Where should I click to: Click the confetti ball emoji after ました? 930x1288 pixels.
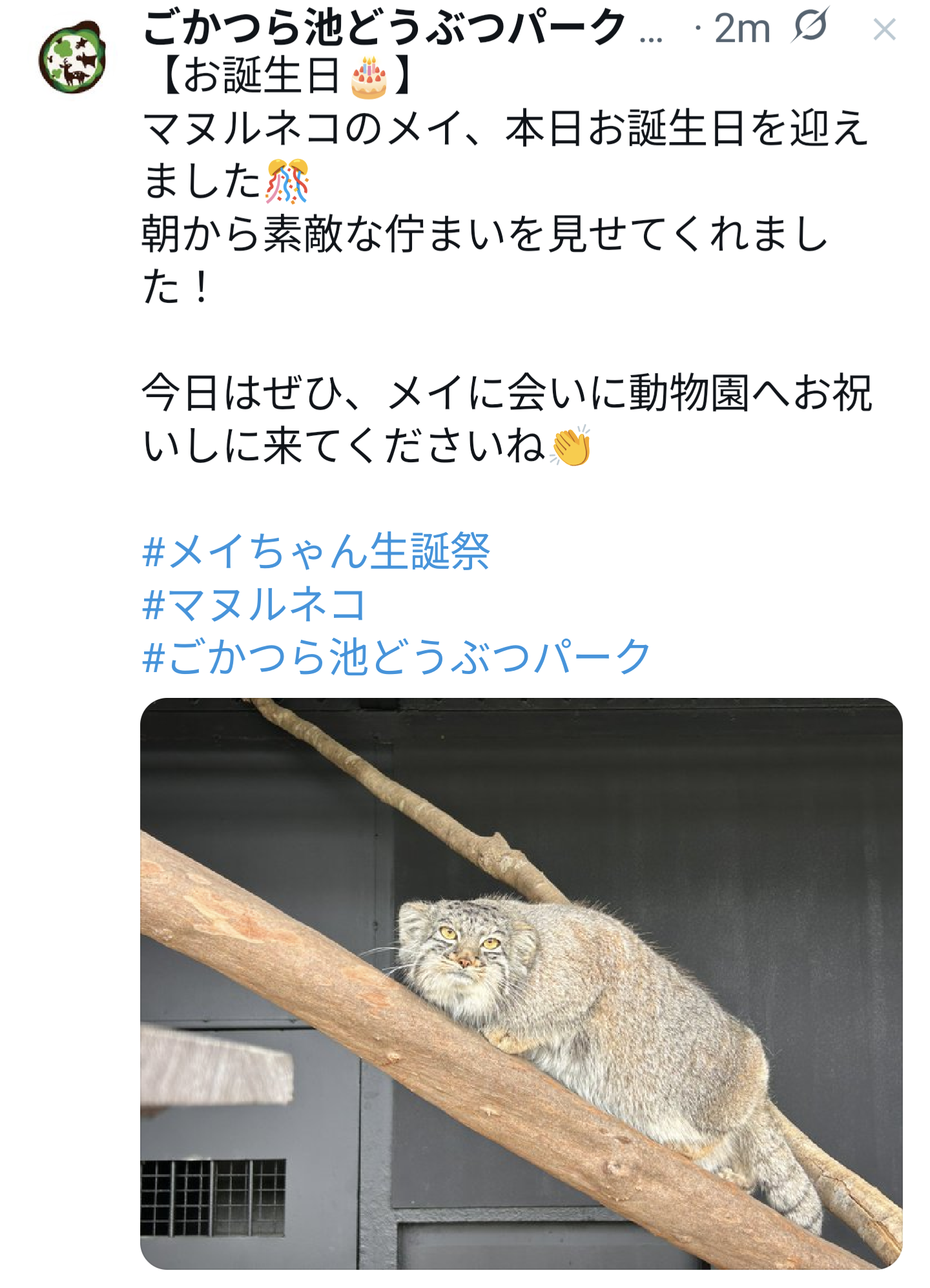pyautogui.click(x=287, y=181)
